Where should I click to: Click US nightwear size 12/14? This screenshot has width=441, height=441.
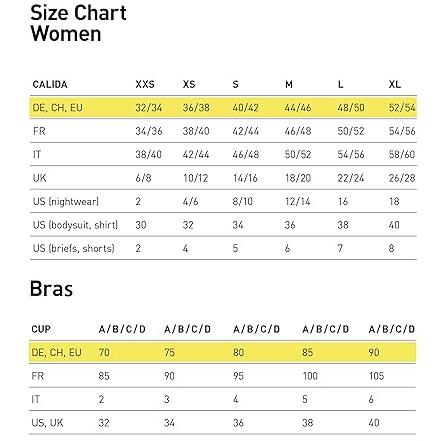click(297, 201)
